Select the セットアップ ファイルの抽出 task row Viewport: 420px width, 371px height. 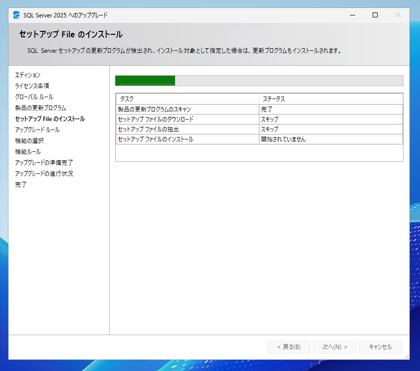[259, 129]
